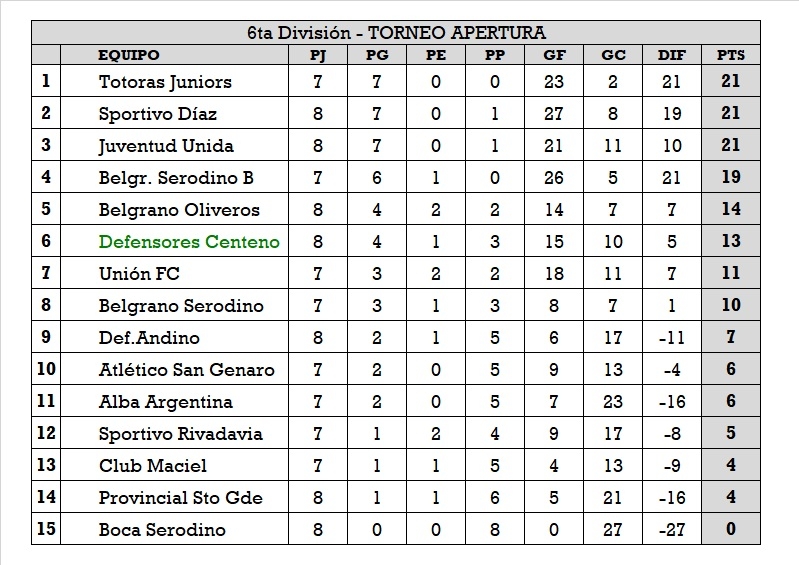Click the Unión FC team name

point(139,274)
